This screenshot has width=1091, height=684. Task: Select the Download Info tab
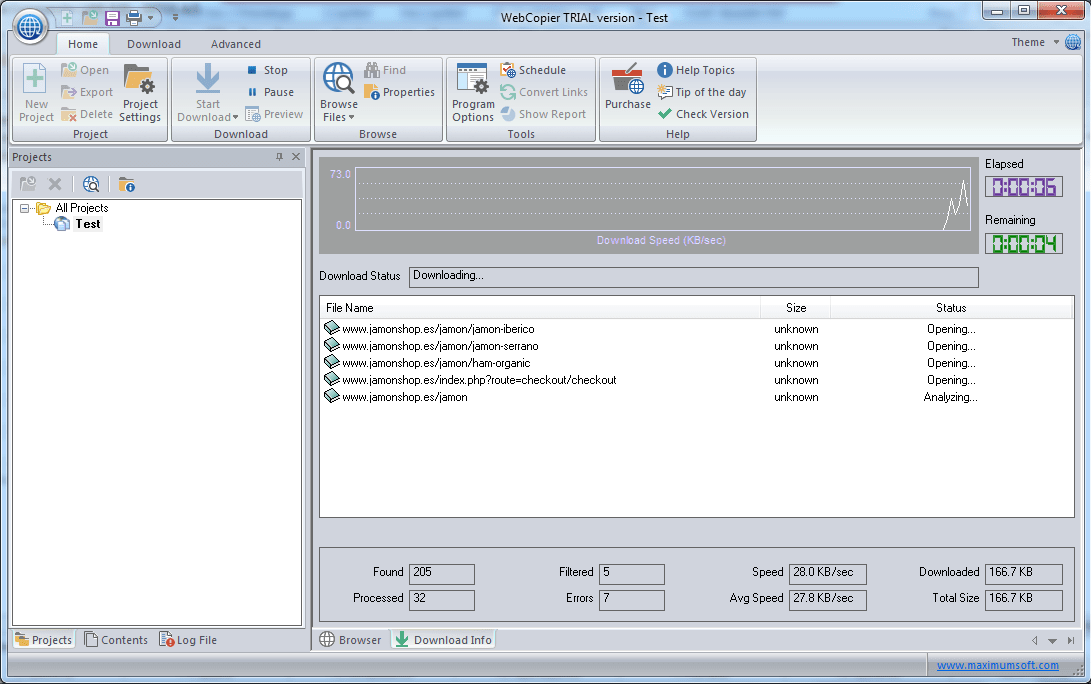[x=443, y=639]
